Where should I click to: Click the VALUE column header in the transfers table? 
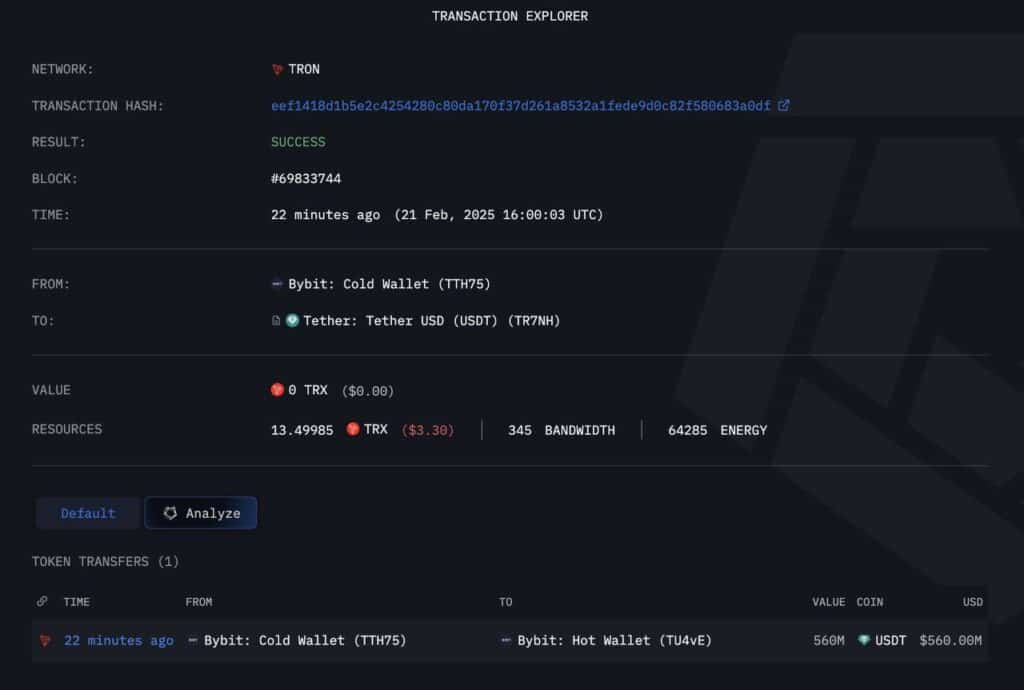point(829,602)
